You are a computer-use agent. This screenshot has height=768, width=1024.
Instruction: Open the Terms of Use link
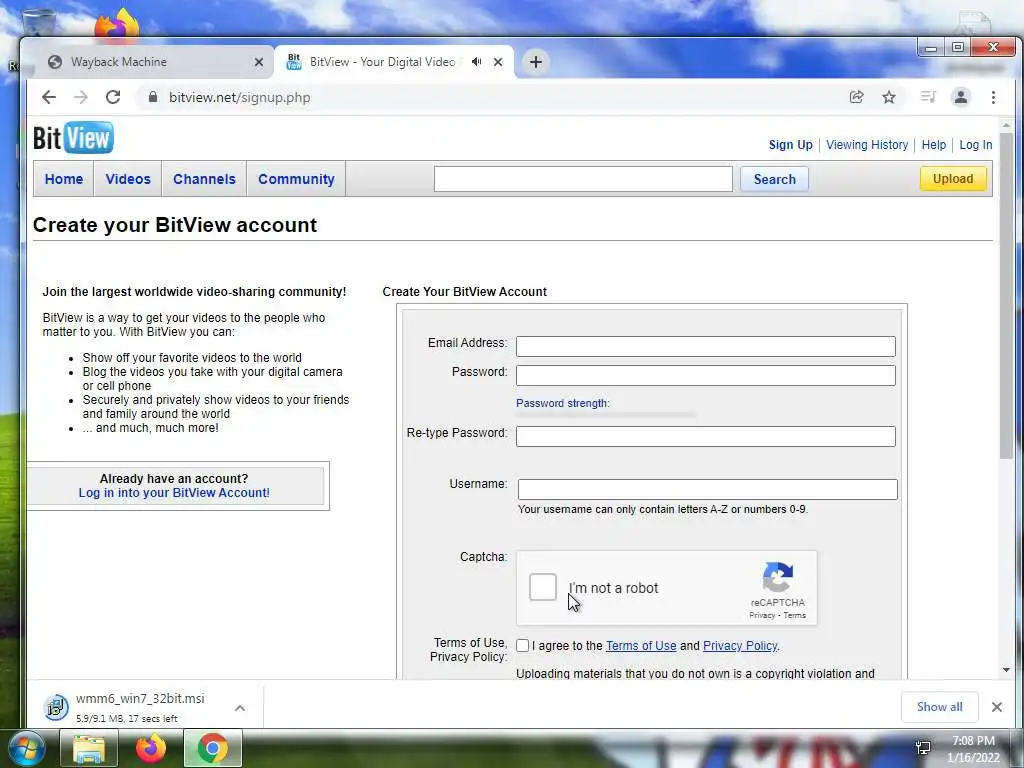pyautogui.click(x=641, y=646)
